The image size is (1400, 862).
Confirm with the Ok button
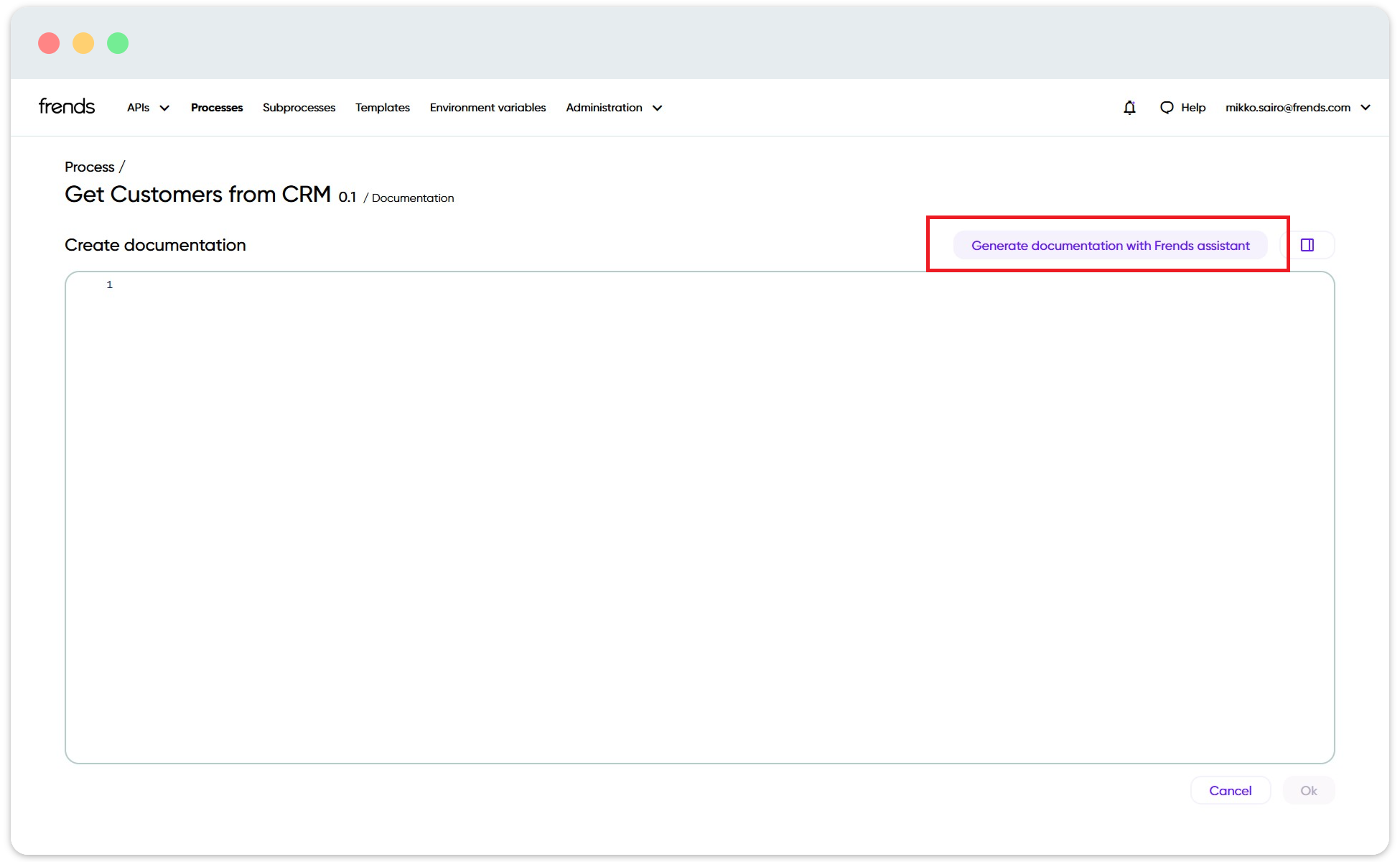tap(1309, 790)
